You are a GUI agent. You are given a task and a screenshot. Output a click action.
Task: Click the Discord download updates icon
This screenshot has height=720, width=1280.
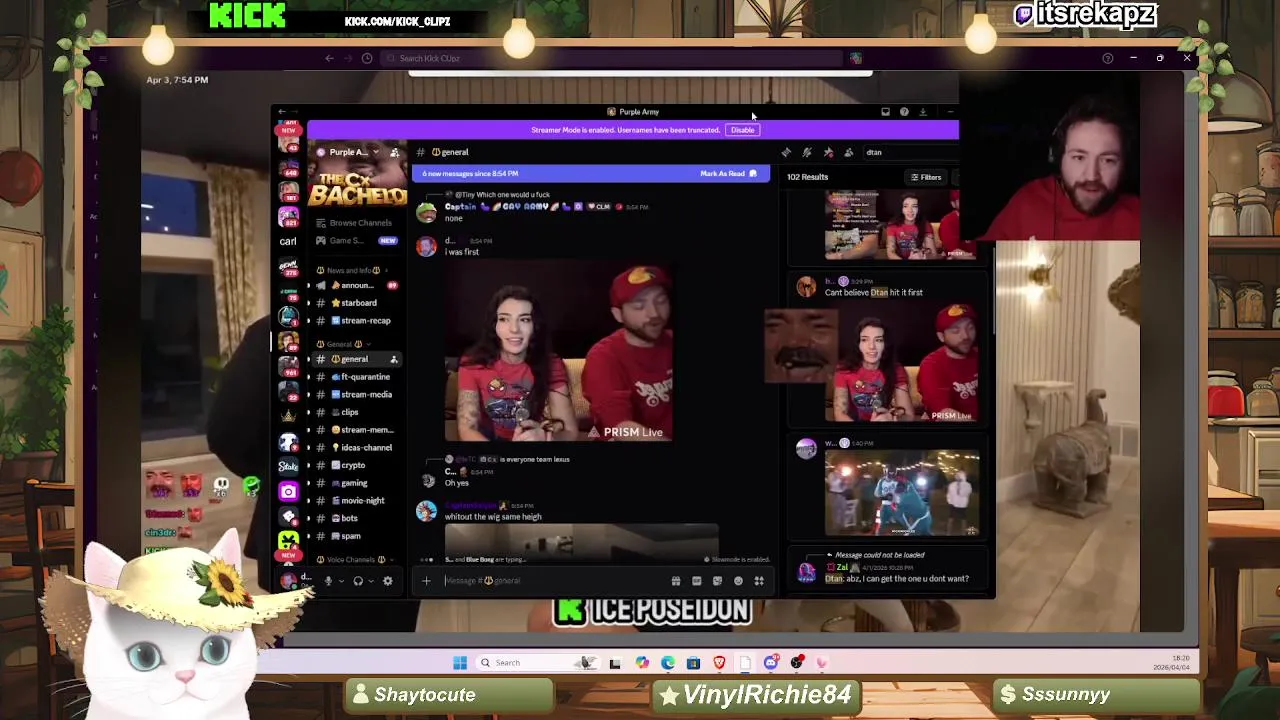pyautogui.click(x=923, y=112)
